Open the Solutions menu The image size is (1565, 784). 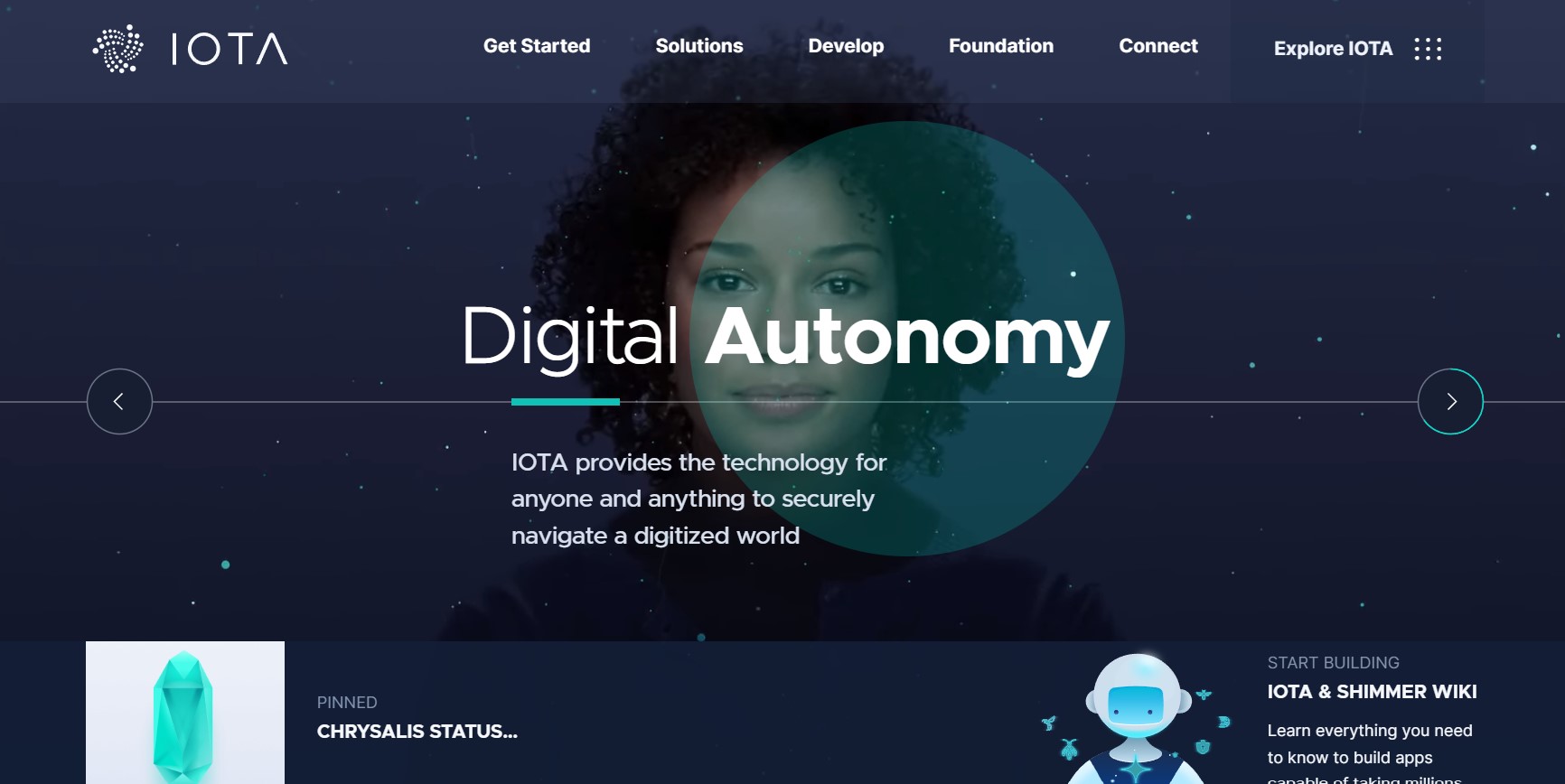click(699, 46)
